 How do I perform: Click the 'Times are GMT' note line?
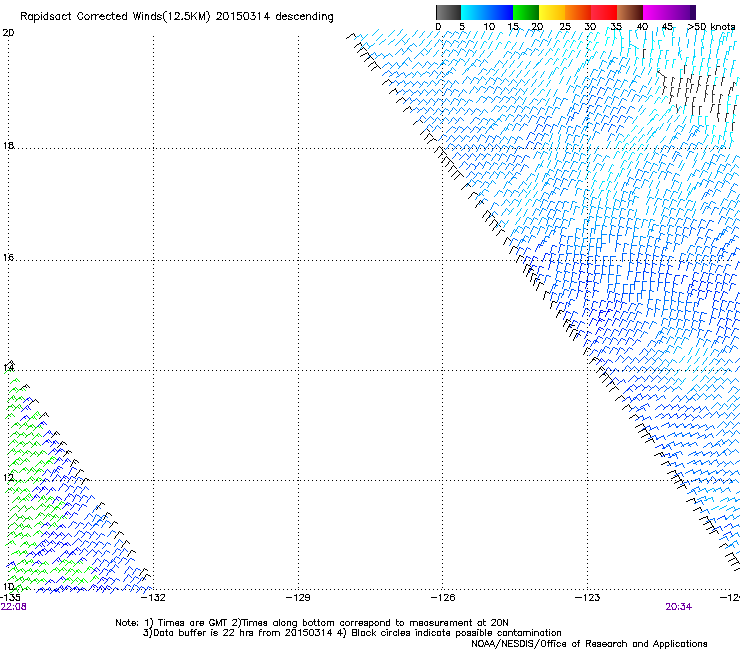[x=311, y=623]
